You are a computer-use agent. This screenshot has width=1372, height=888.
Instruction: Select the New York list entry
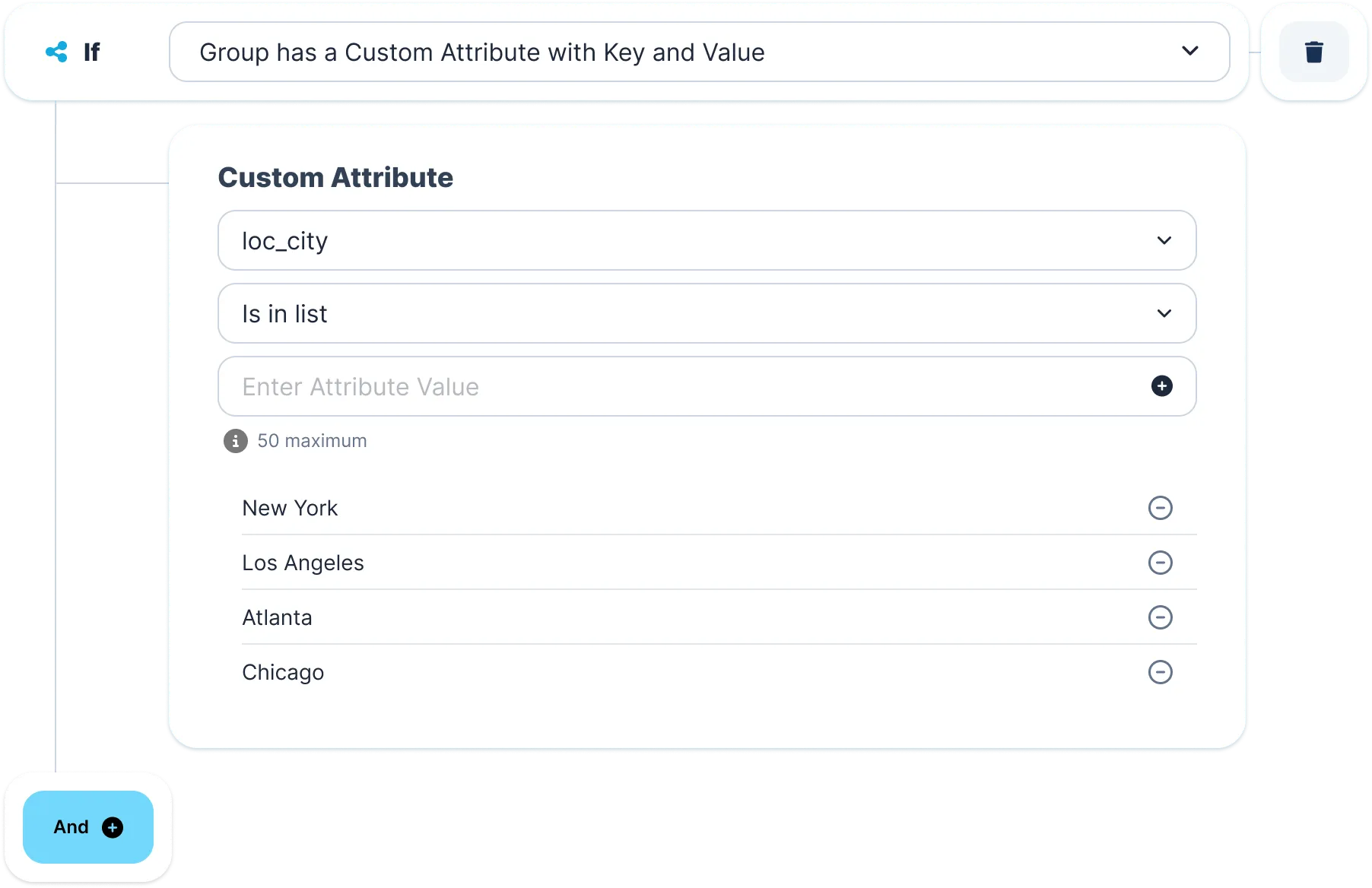290,508
